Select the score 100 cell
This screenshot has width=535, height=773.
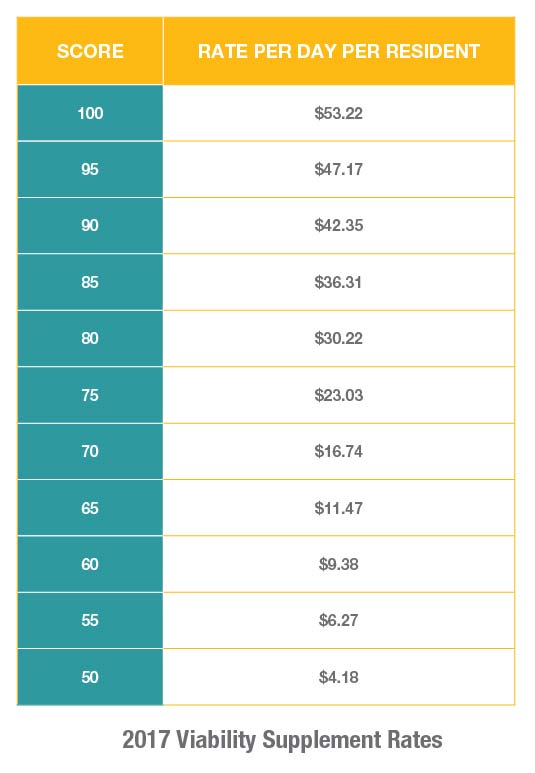point(90,113)
